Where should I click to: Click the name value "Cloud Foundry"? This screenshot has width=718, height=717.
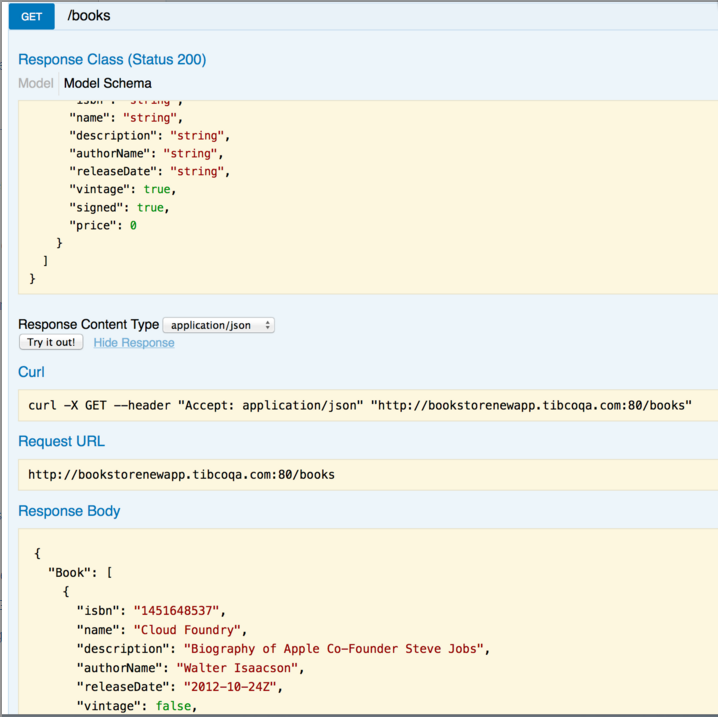tap(187, 630)
